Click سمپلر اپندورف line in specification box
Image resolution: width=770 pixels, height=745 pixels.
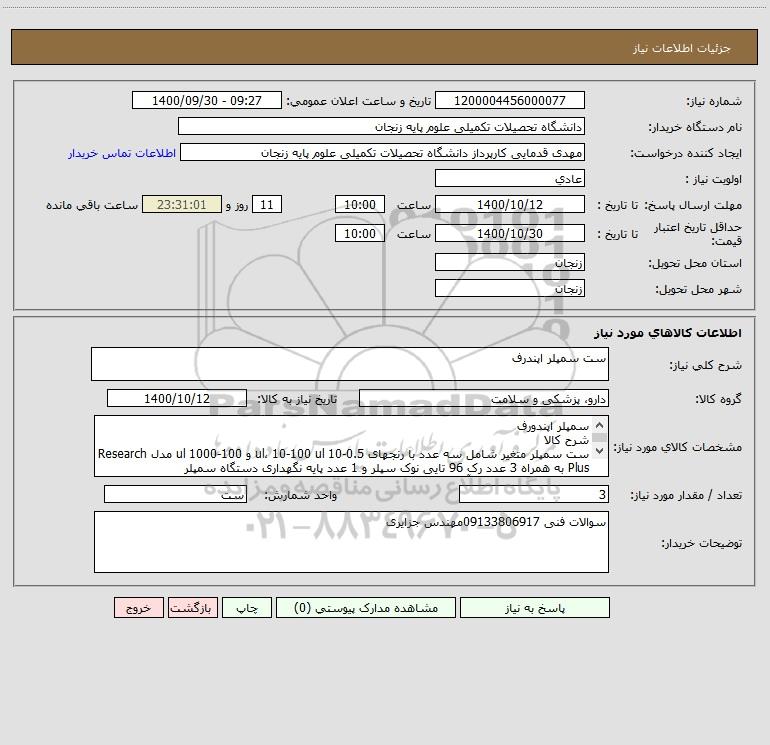coord(552,426)
